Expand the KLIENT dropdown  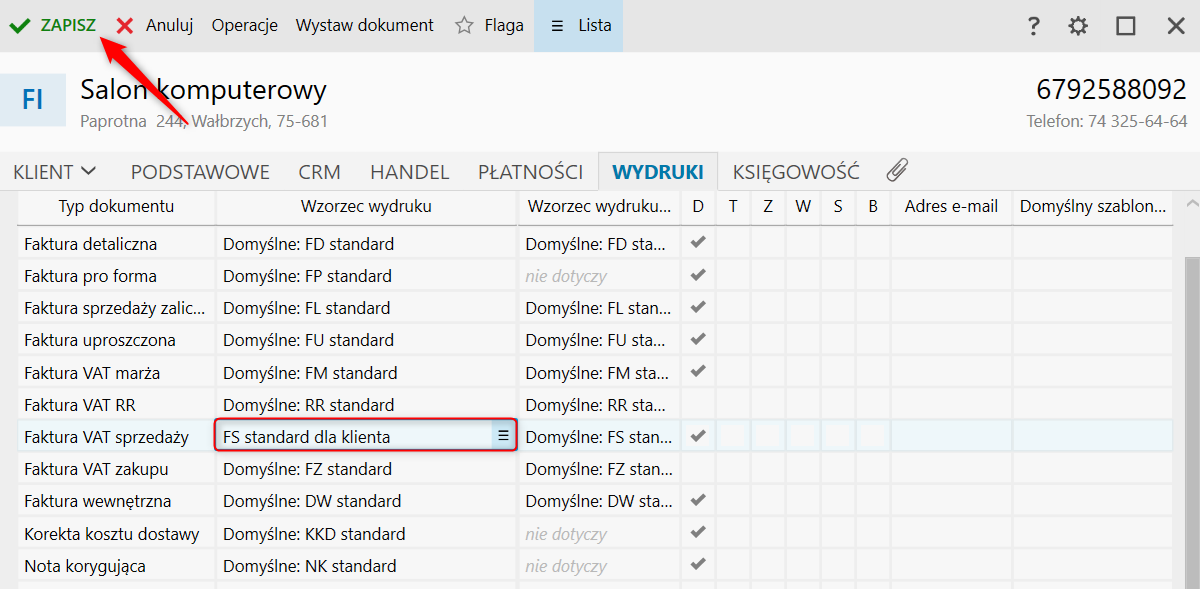pos(55,172)
